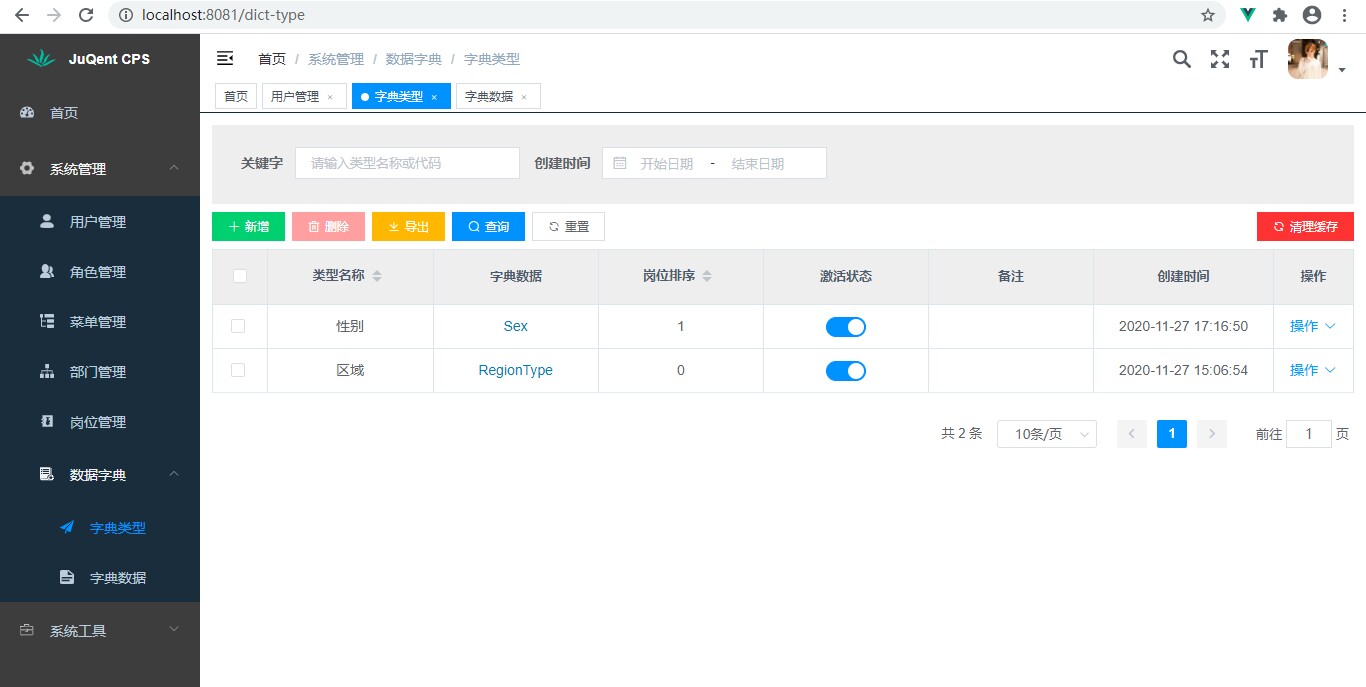The image size is (1366, 687).
Task: Open the dropdown arrow beside the avatar
Action: (1342, 70)
